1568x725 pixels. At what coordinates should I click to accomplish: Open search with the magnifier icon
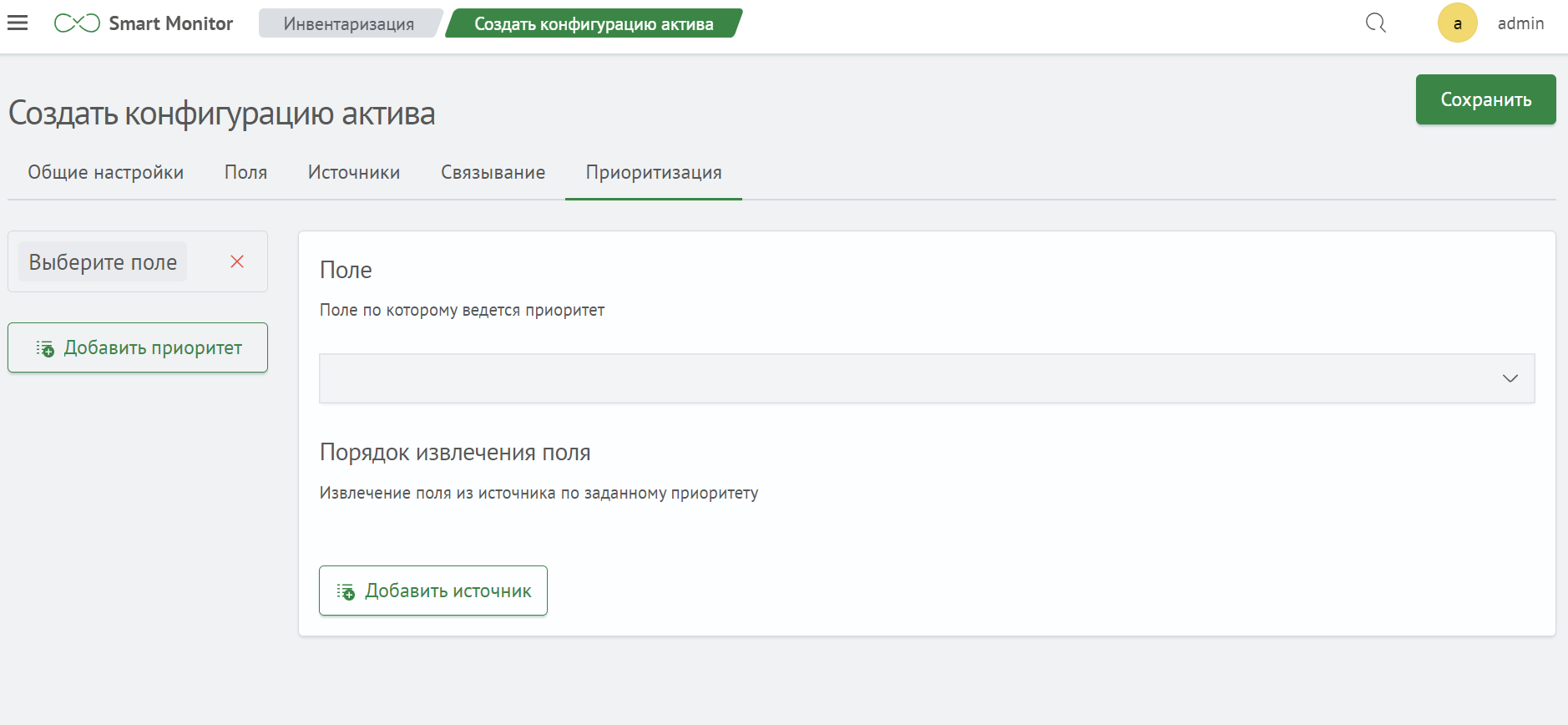point(1376,23)
